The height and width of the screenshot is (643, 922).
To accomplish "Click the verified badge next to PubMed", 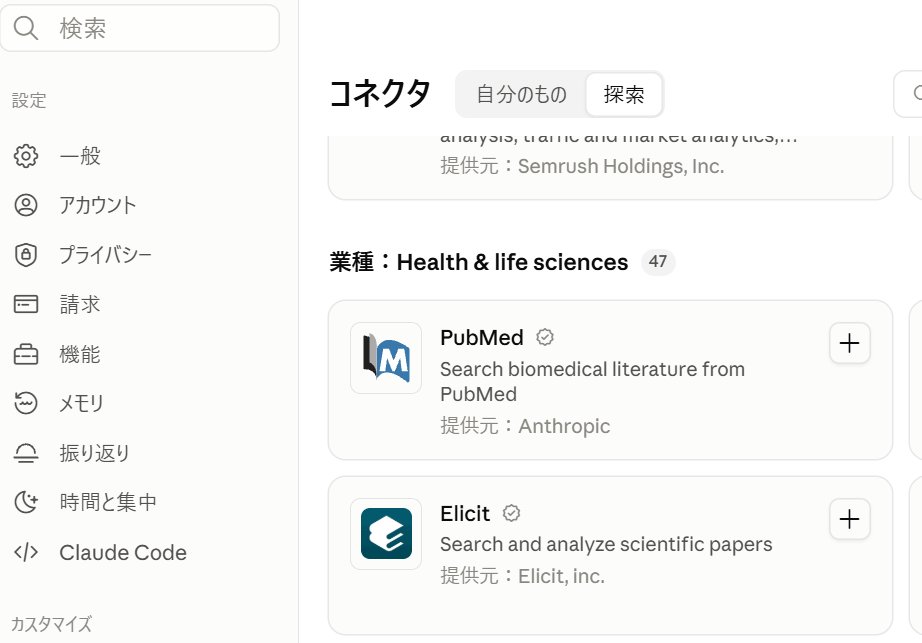I will (544, 337).
